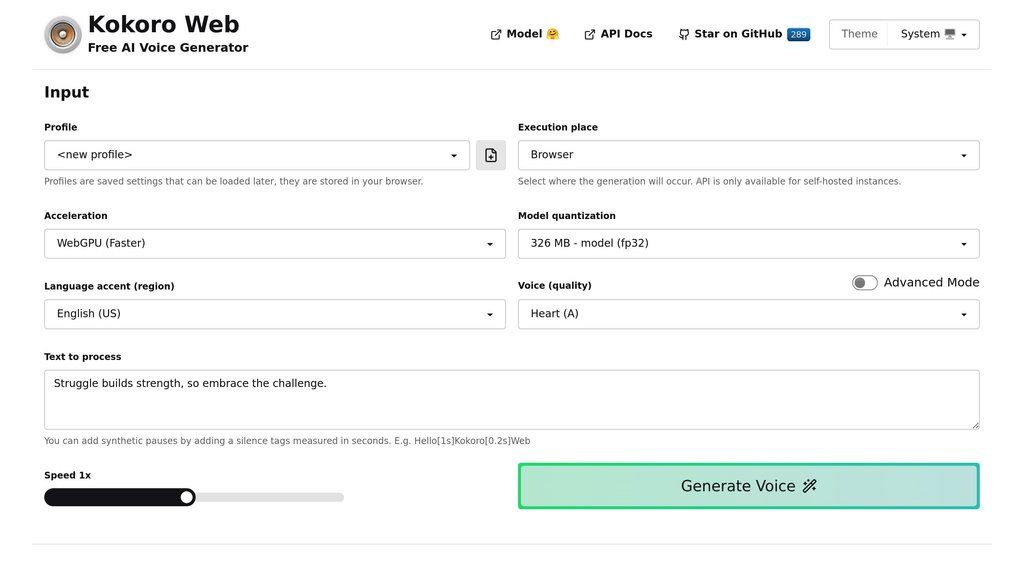Click the Kokoro Web speaker logo
1024x576 pixels.
point(63,35)
